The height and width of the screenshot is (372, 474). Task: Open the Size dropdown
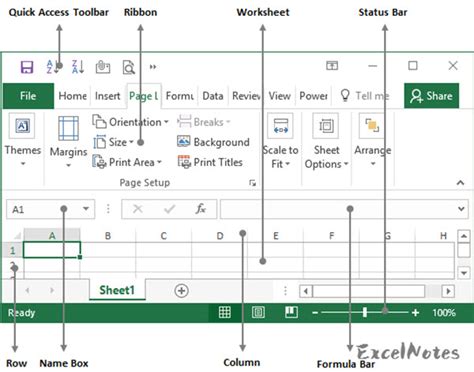(x=113, y=142)
